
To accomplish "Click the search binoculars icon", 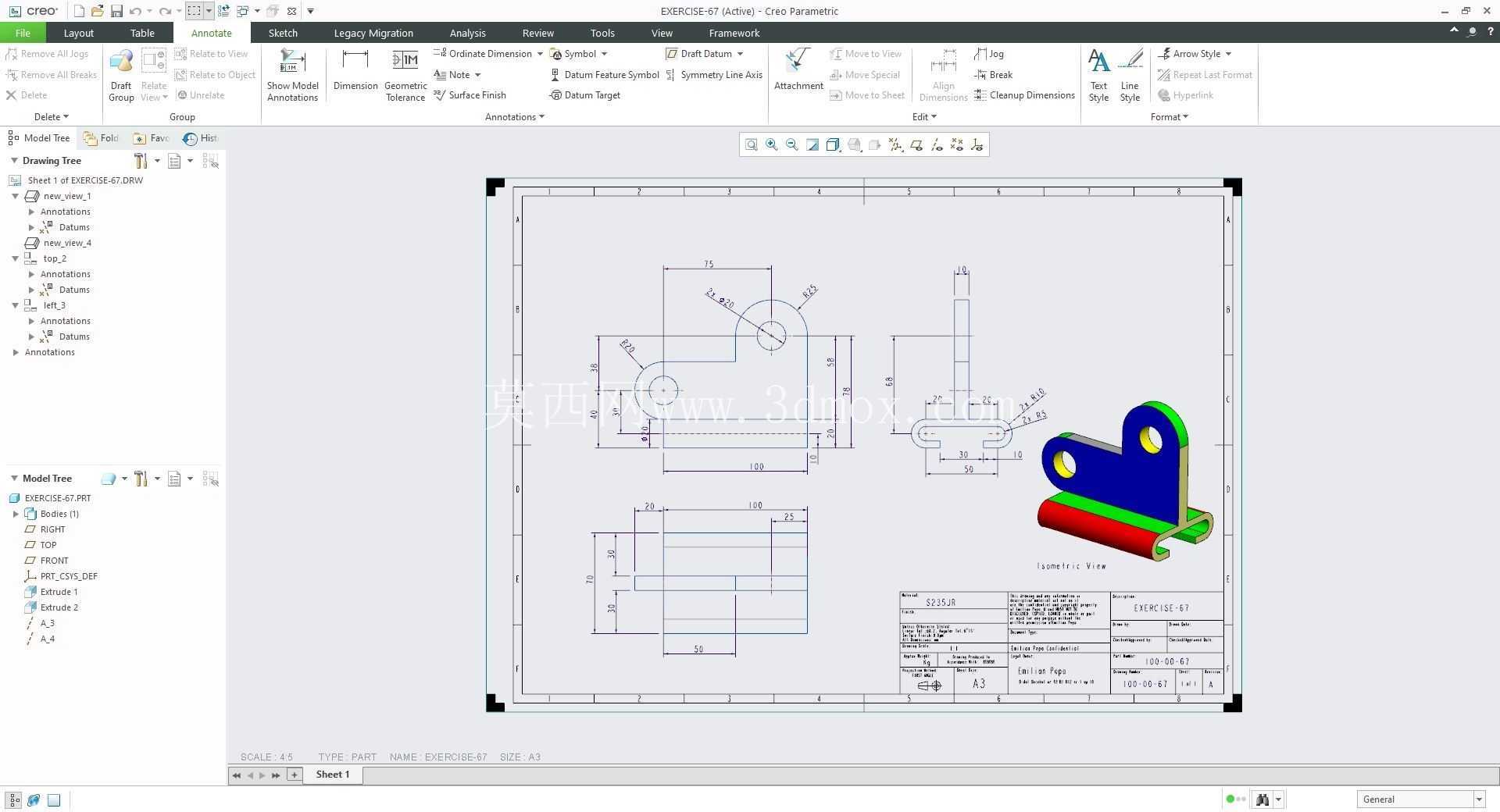I will (1262, 800).
